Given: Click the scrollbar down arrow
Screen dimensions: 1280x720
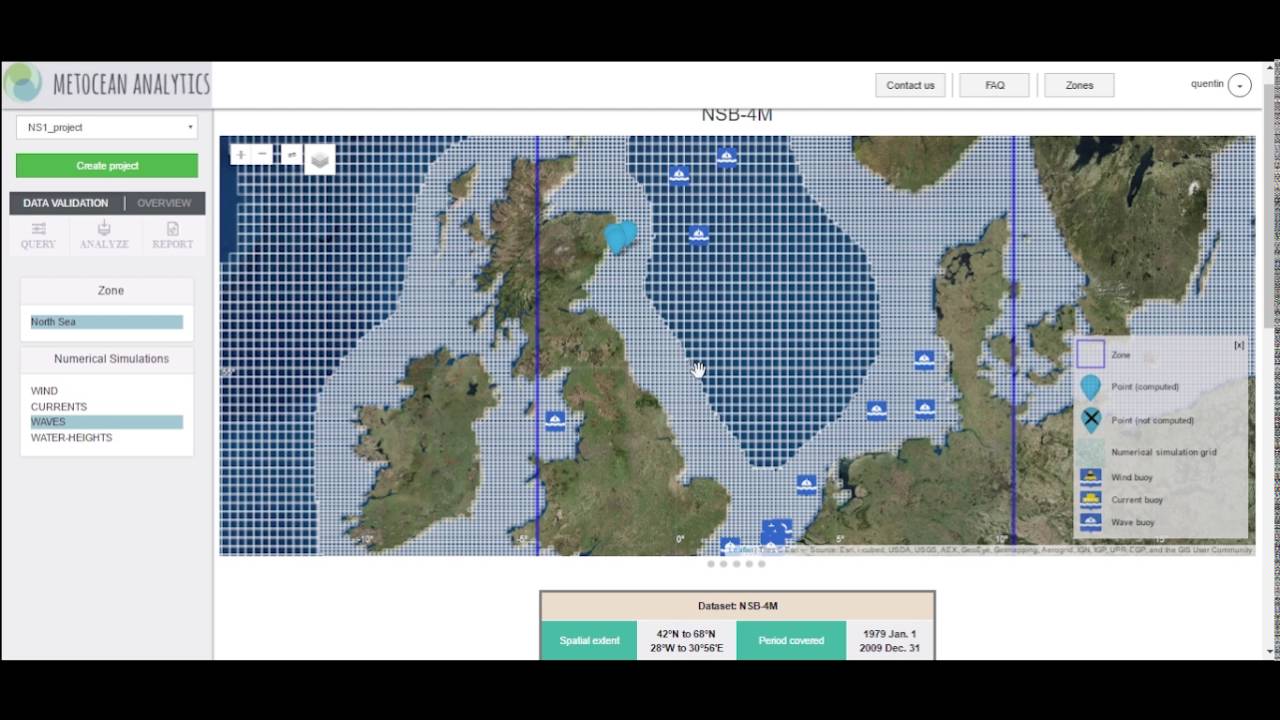Looking at the screenshot, I should [x=1271, y=651].
